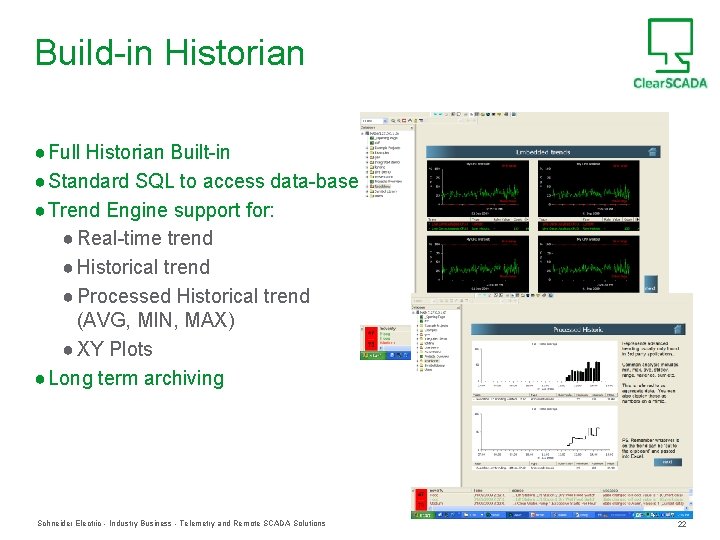Screen dimensions: 720x540
Task: Click the step-line chart in Processed Historic
Action: coord(545,433)
